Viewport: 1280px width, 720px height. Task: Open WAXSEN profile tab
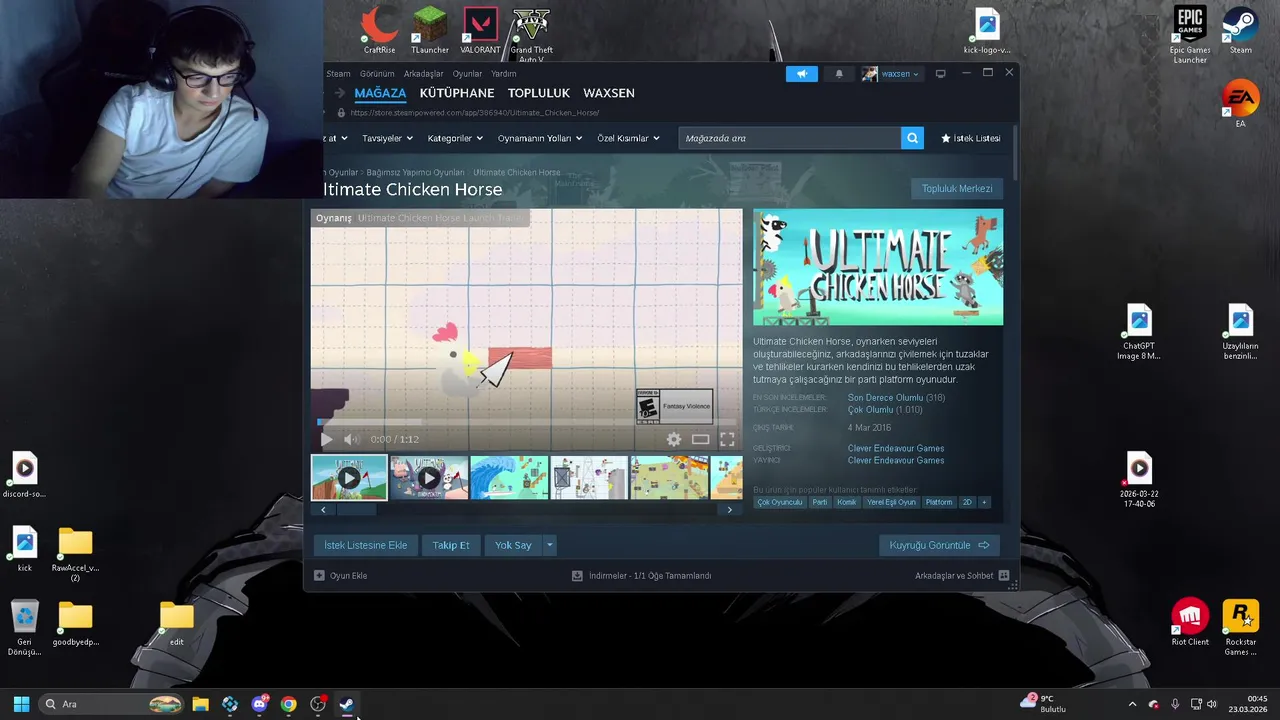(x=609, y=93)
